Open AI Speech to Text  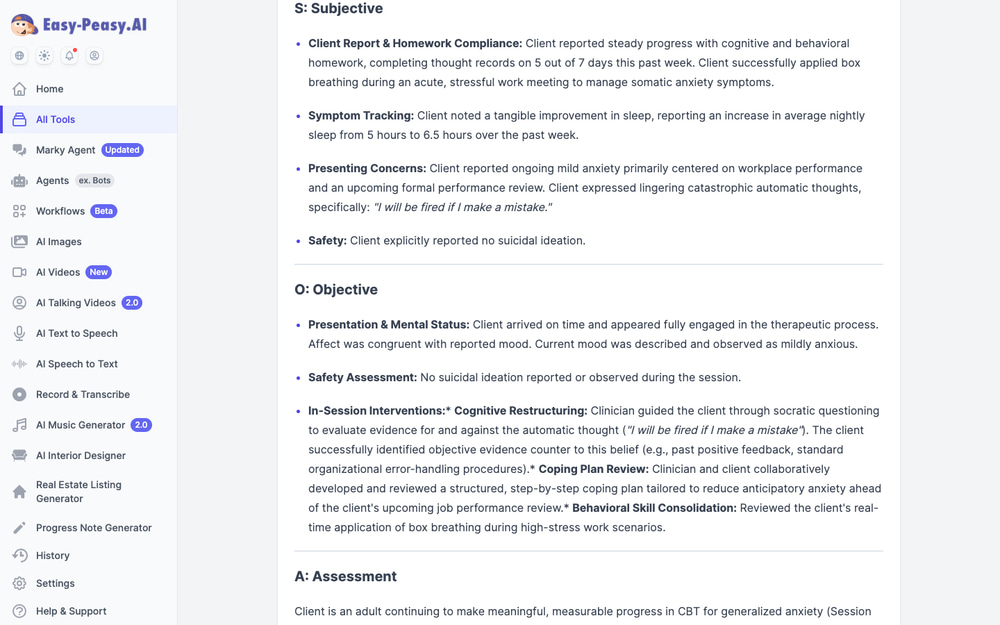coord(89,364)
